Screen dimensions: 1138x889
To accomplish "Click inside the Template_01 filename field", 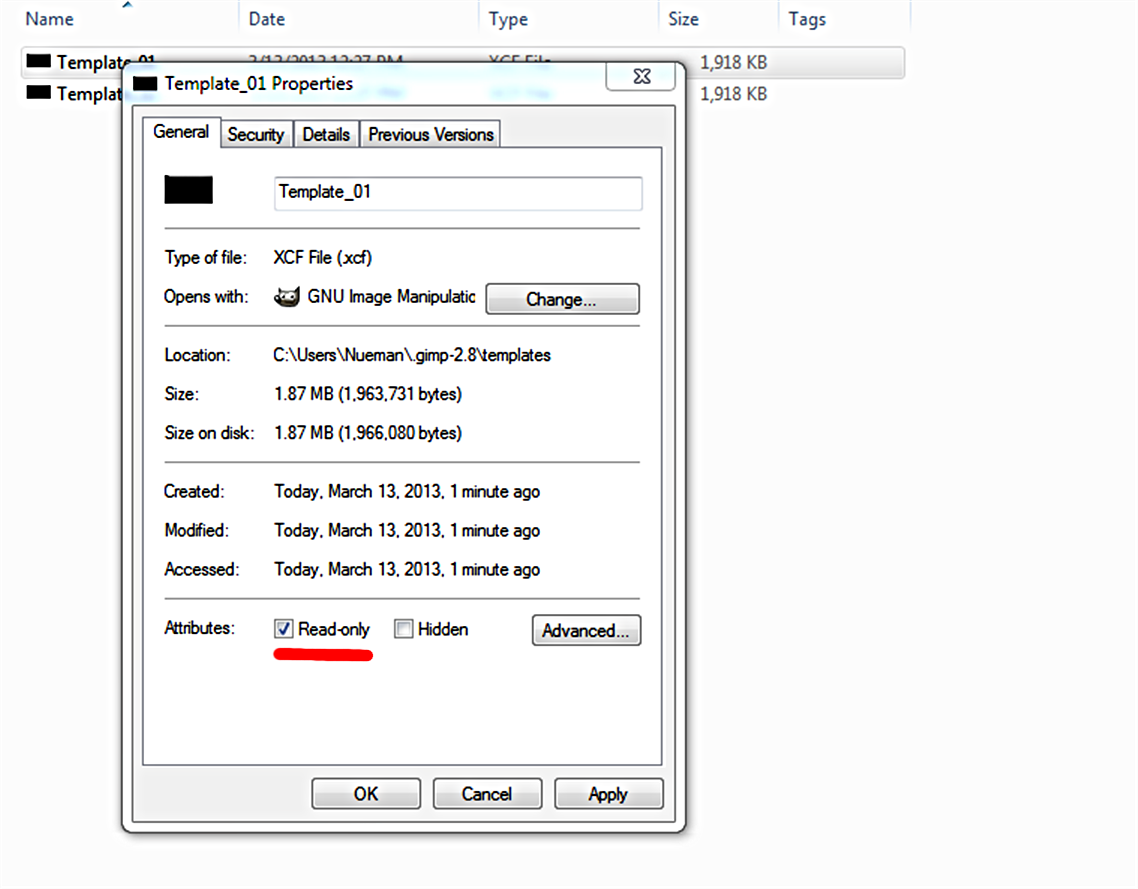I will (457, 193).
